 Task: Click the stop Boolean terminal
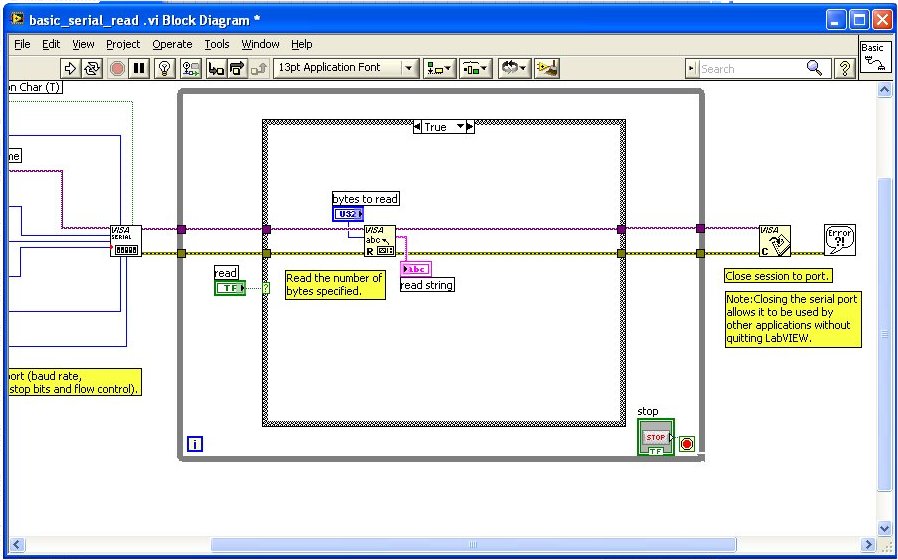click(655, 438)
